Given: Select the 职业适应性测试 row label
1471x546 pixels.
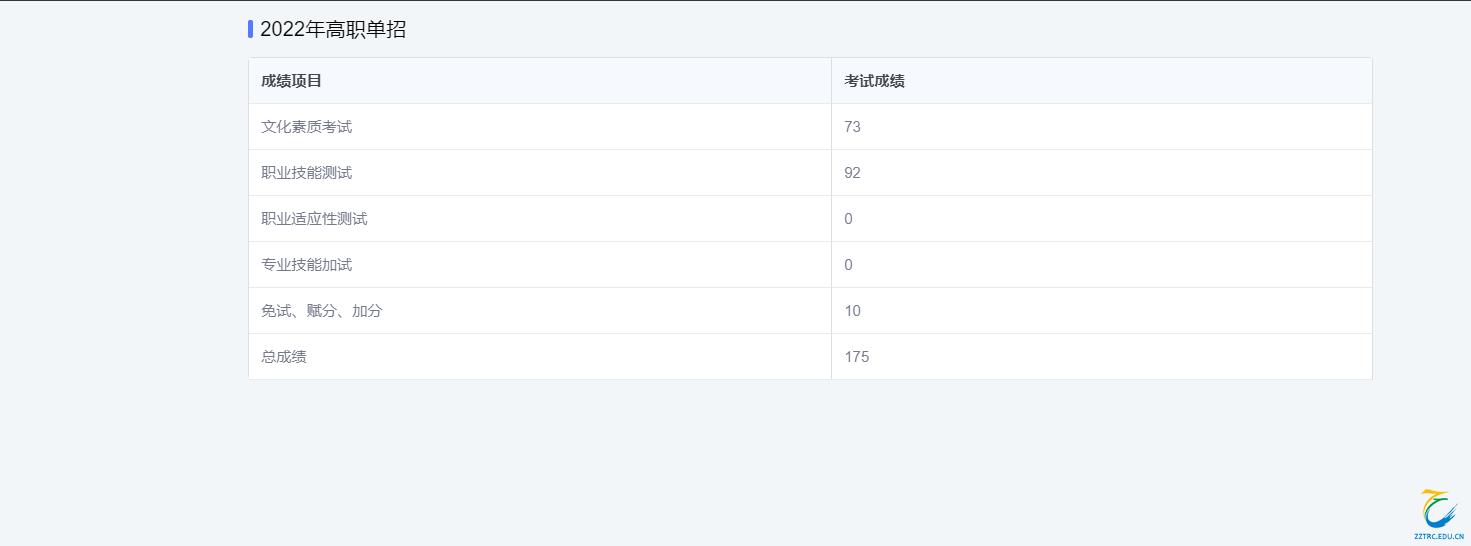Looking at the screenshot, I should 314,219.
